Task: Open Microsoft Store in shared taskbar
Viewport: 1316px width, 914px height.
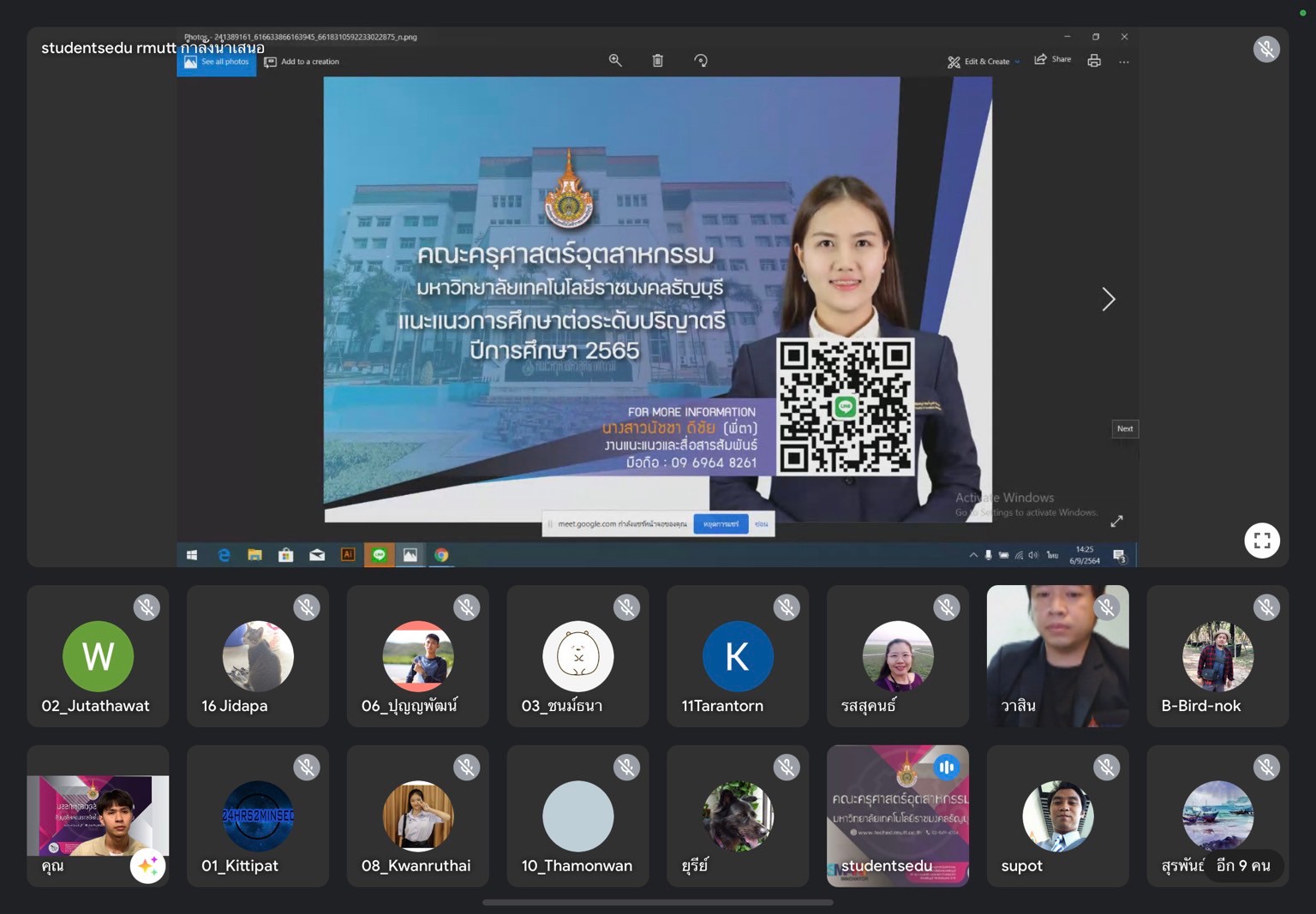Action: 286,555
